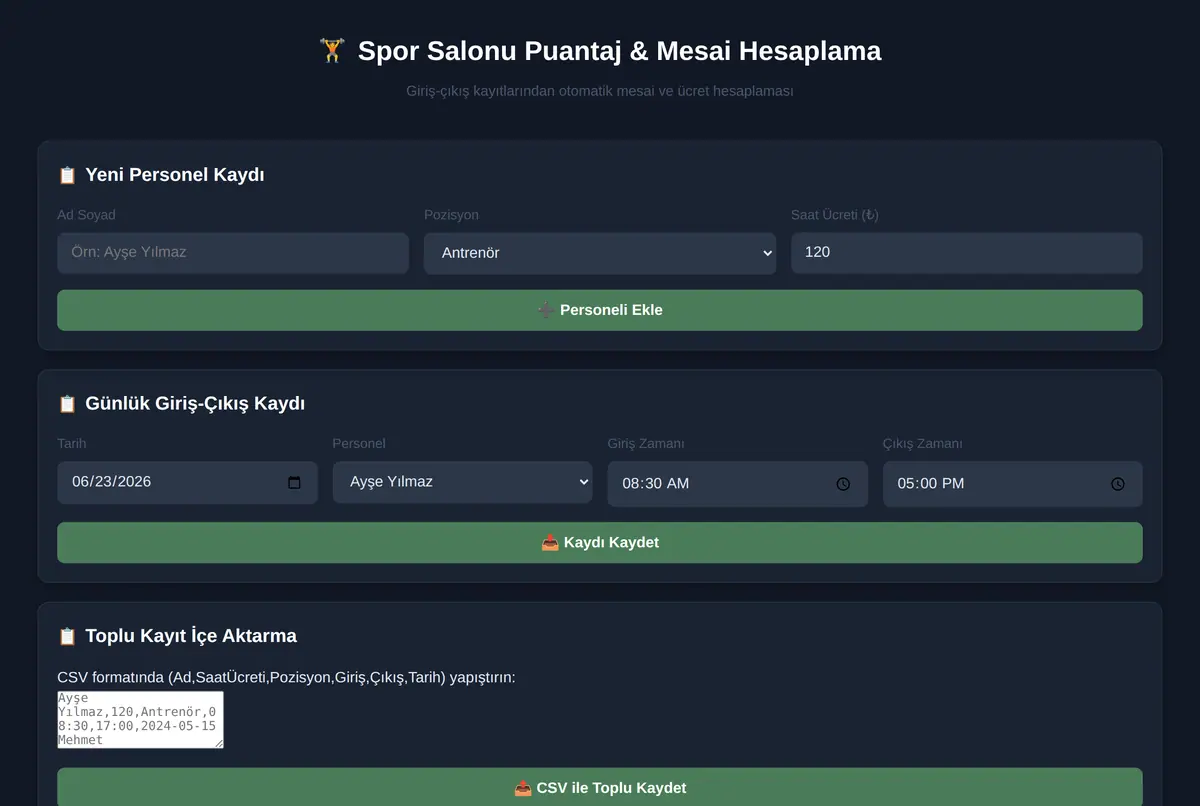Click the 'Pozisyon' label
Image resolution: width=1200 pixels, height=806 pixels.
(x=451, y=215)
